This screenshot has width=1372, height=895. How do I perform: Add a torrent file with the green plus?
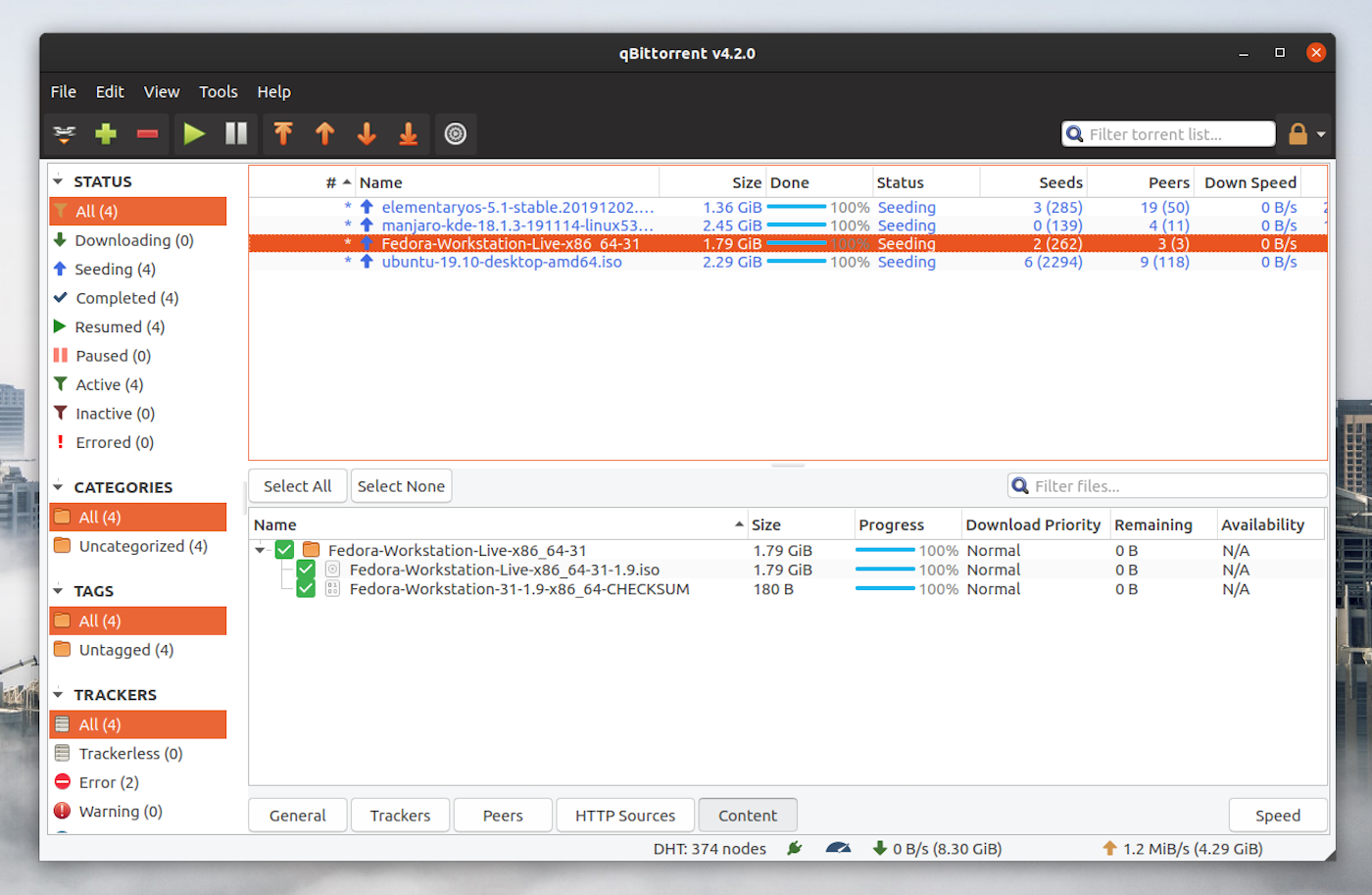click(106, 133)
